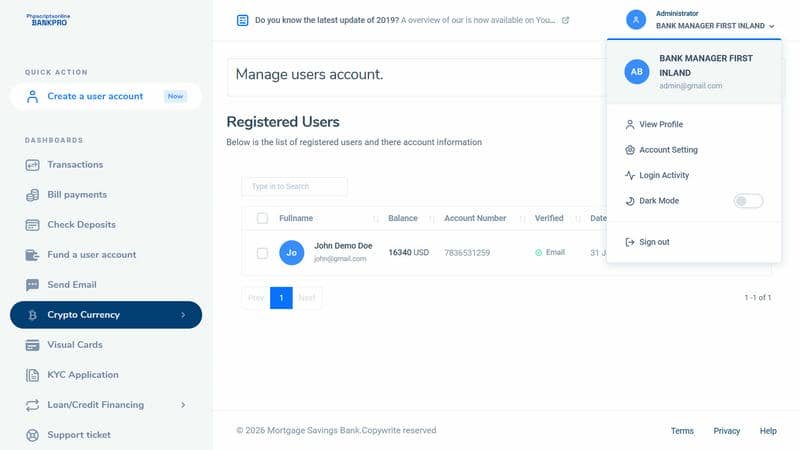Expand Loan/Credit Financing submenu arrow
Screen dimensions: 800x450
click(x=183, y=405)
